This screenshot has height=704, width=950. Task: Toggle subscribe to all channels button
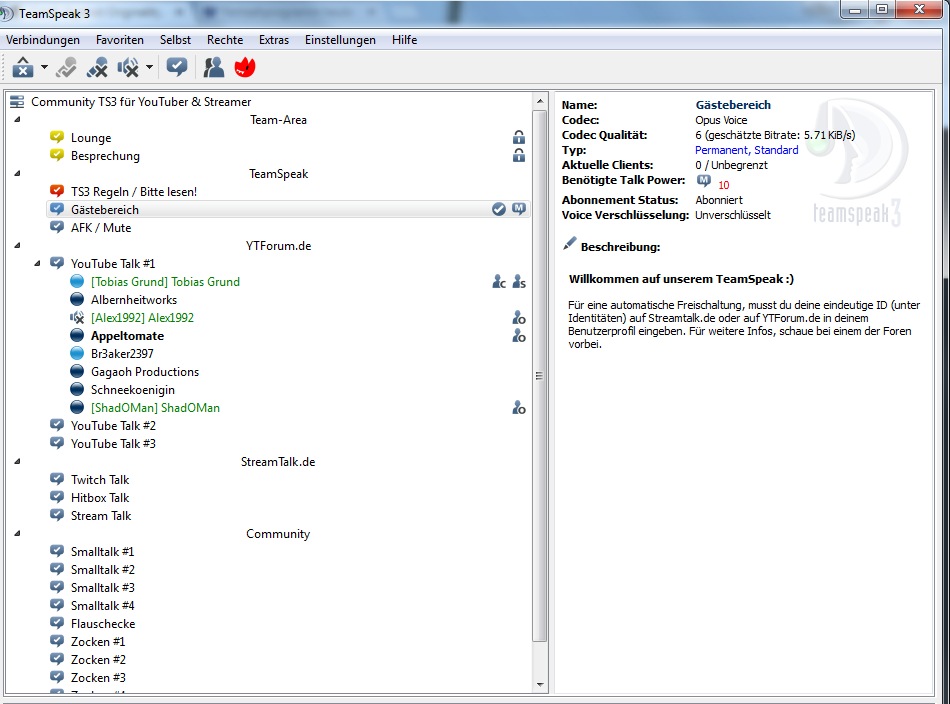pyautogui.click(x=177, y=68)
